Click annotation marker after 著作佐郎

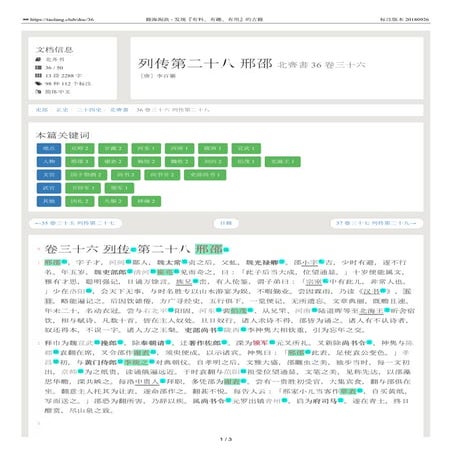click(x=224, y=342)
